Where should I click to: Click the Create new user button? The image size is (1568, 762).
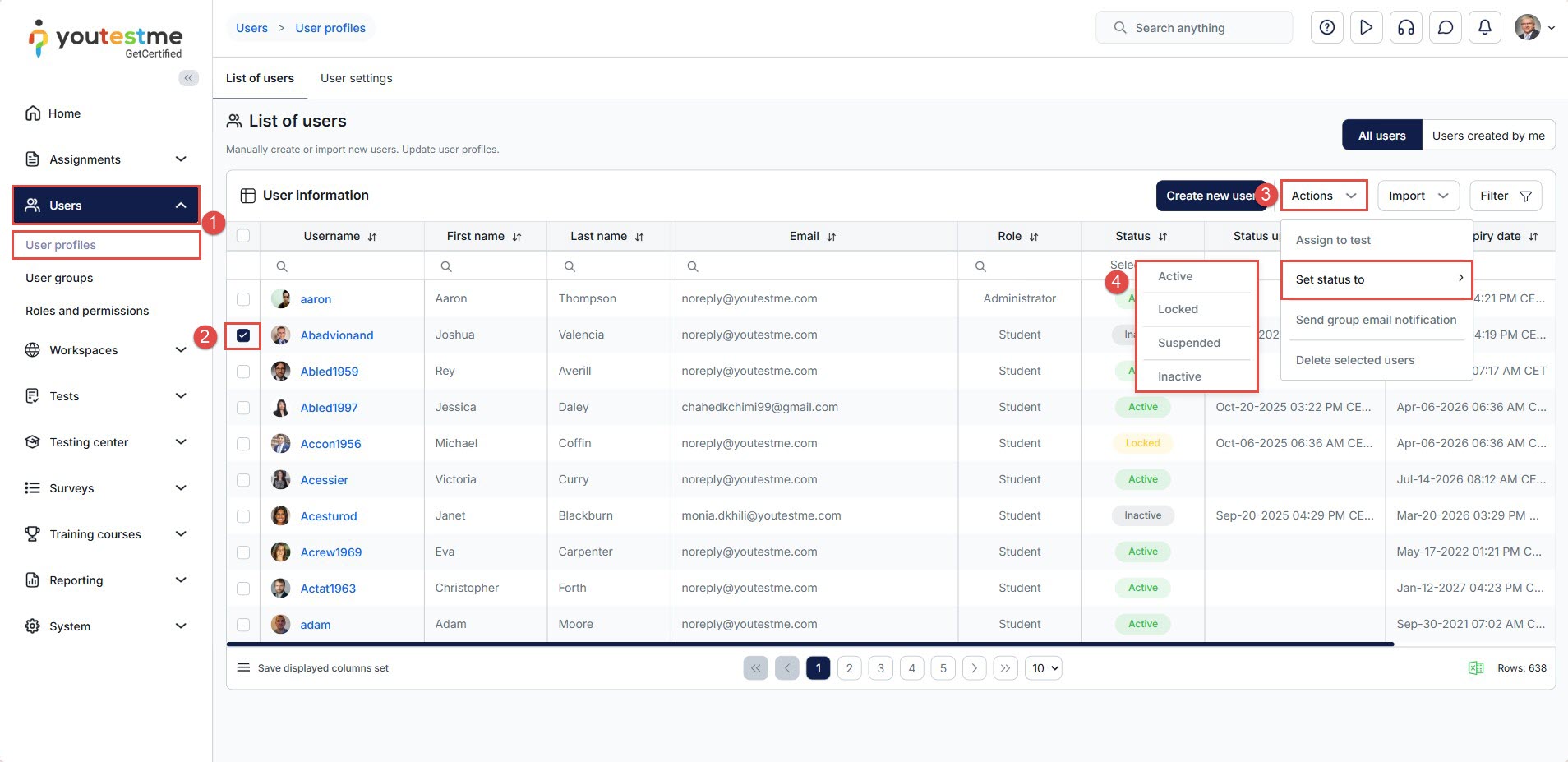(1209, 196)
